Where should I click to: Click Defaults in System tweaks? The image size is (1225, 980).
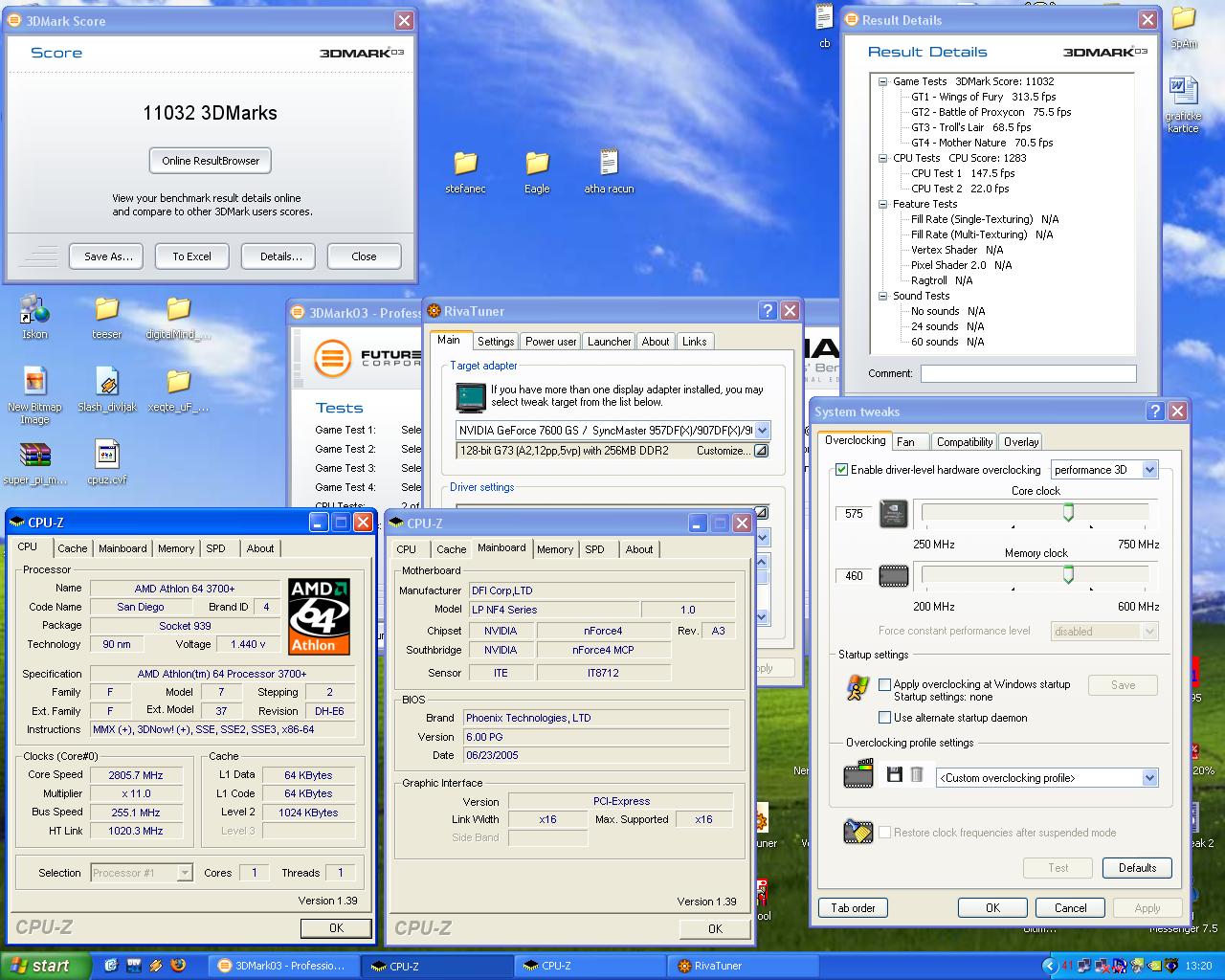(x=1137, y=868)
